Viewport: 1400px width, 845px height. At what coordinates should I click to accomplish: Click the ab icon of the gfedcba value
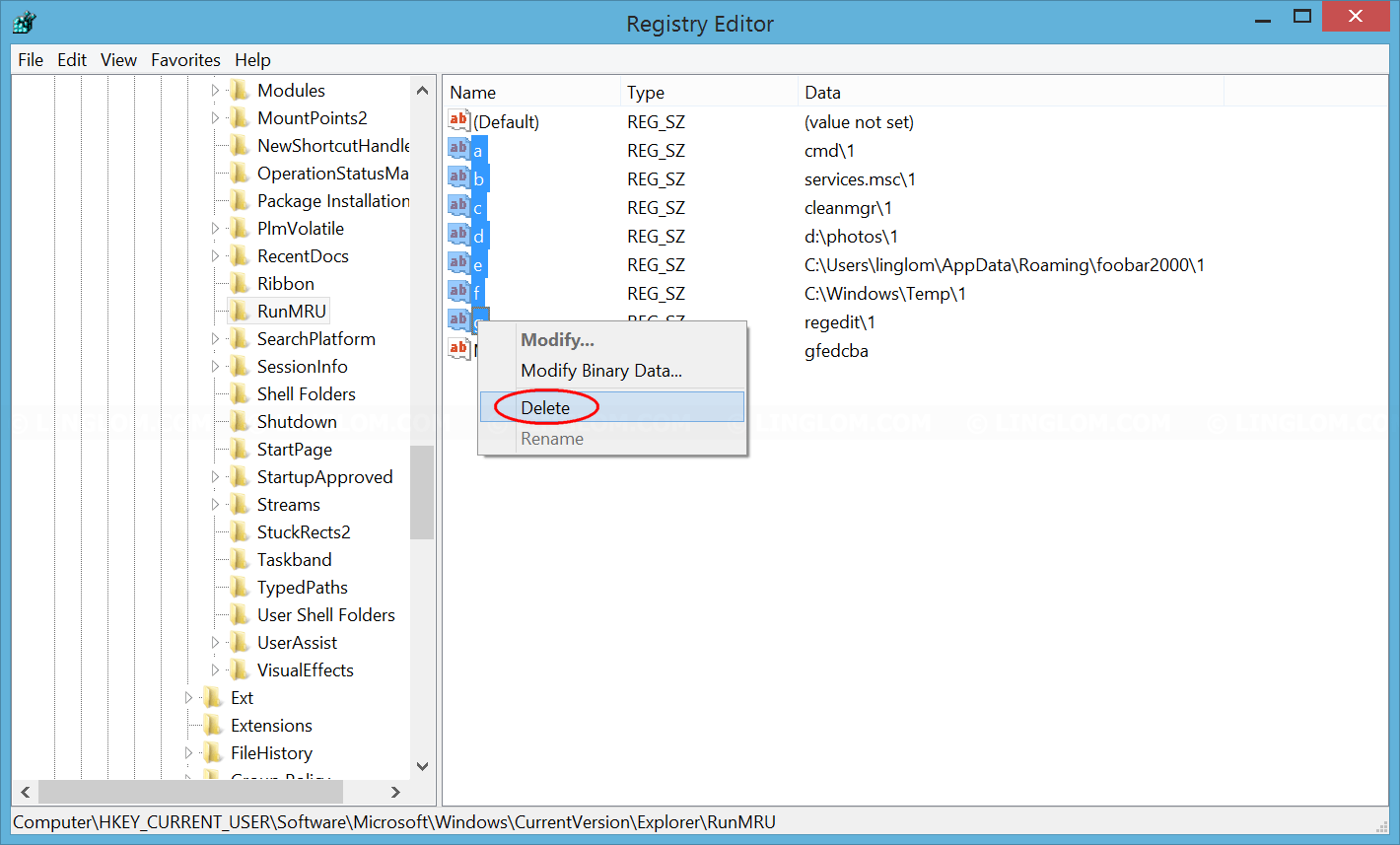(x=458, y=350)
